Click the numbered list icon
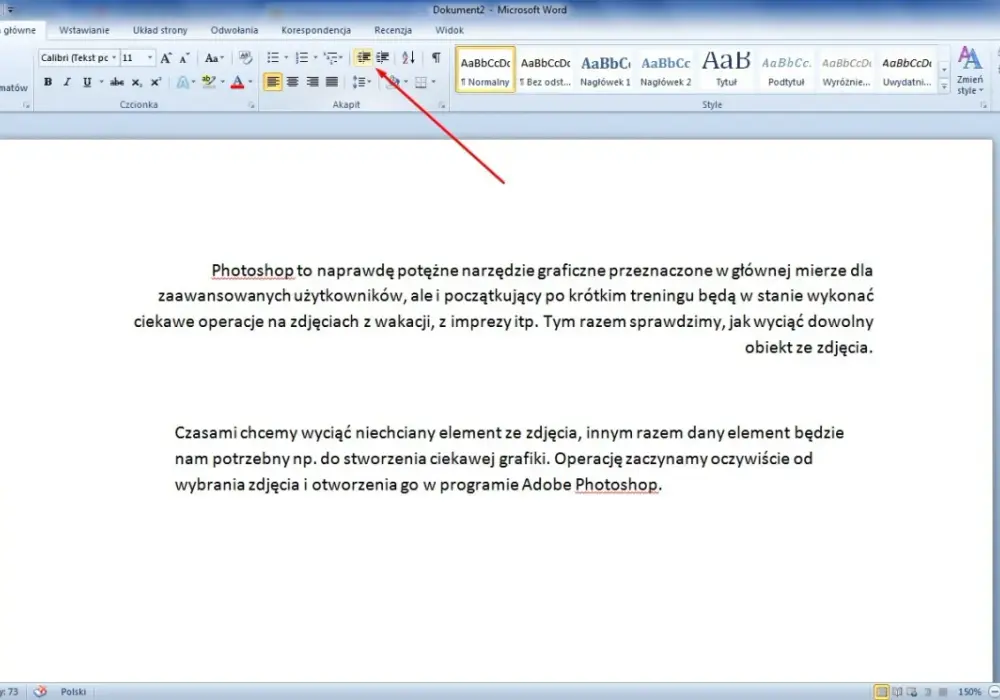This screenshot has height=700, width=1000. (x=302, y=58)
